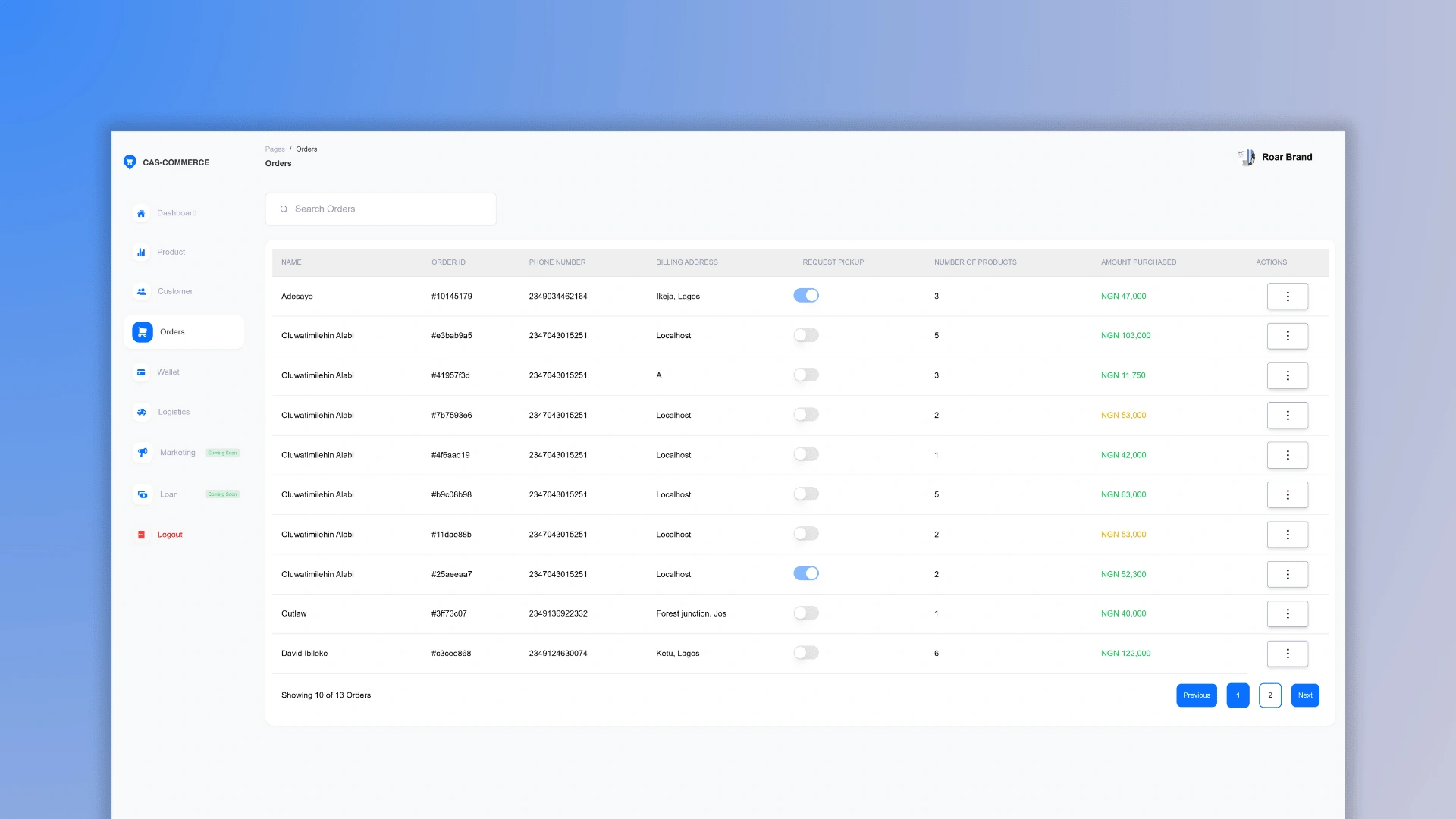Disable request pickup for Adesayo's order
The height and width of the screenshot is (819, 1456).
tap(806, 296)
